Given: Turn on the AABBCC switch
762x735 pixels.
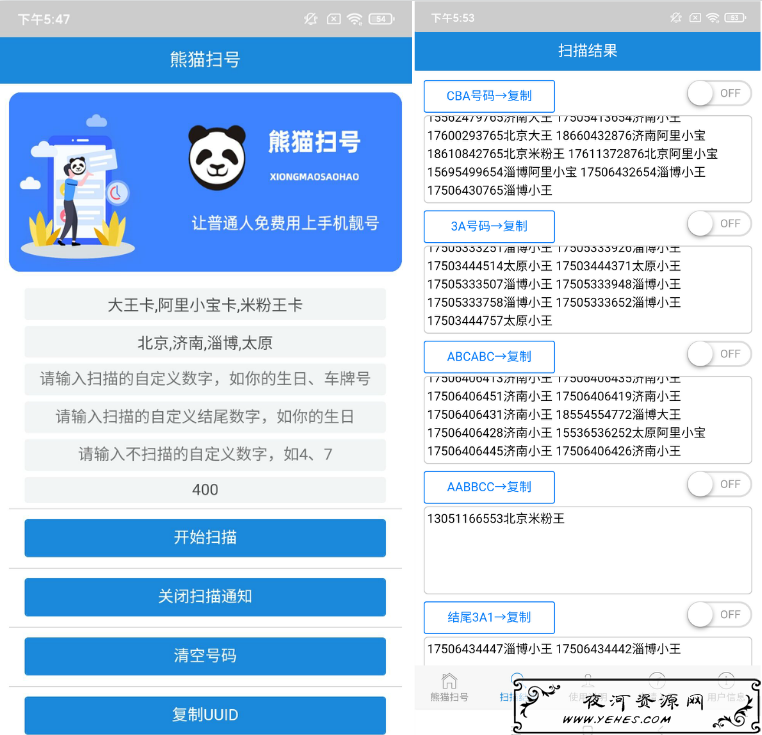Looking at the screenshot, I should [x=719, y=484].
